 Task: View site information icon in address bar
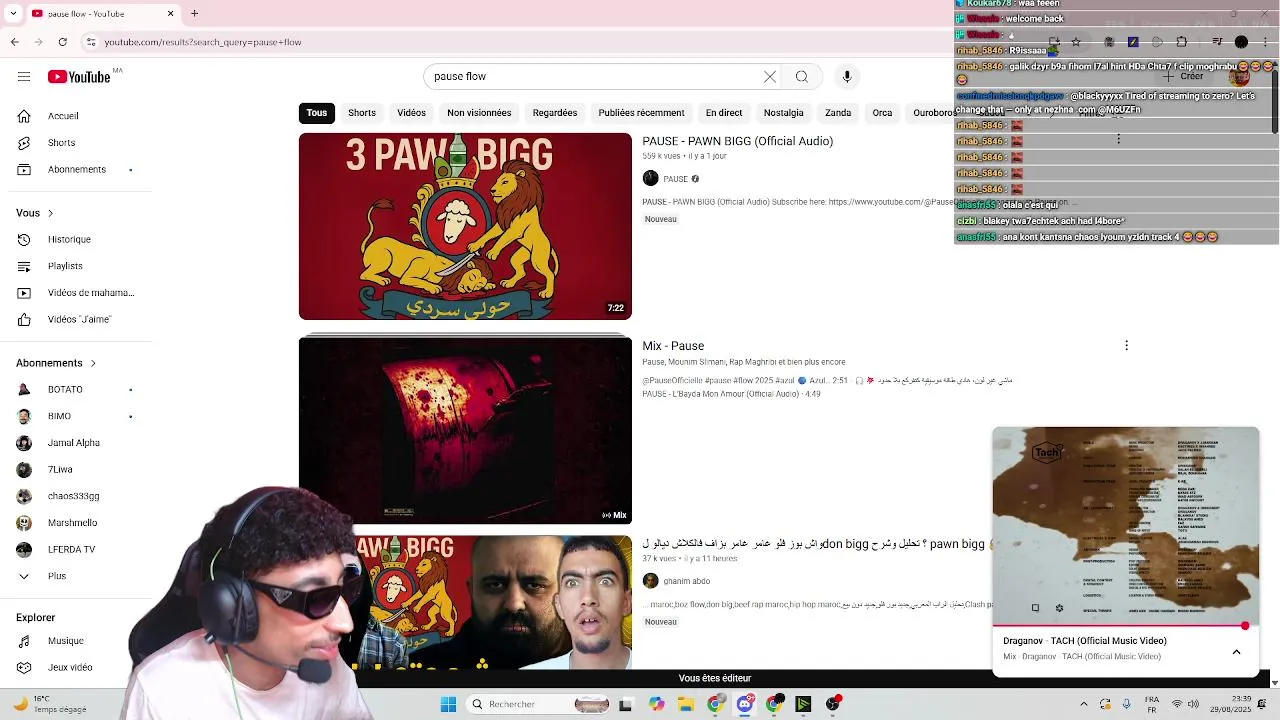[x=91, y=42]
